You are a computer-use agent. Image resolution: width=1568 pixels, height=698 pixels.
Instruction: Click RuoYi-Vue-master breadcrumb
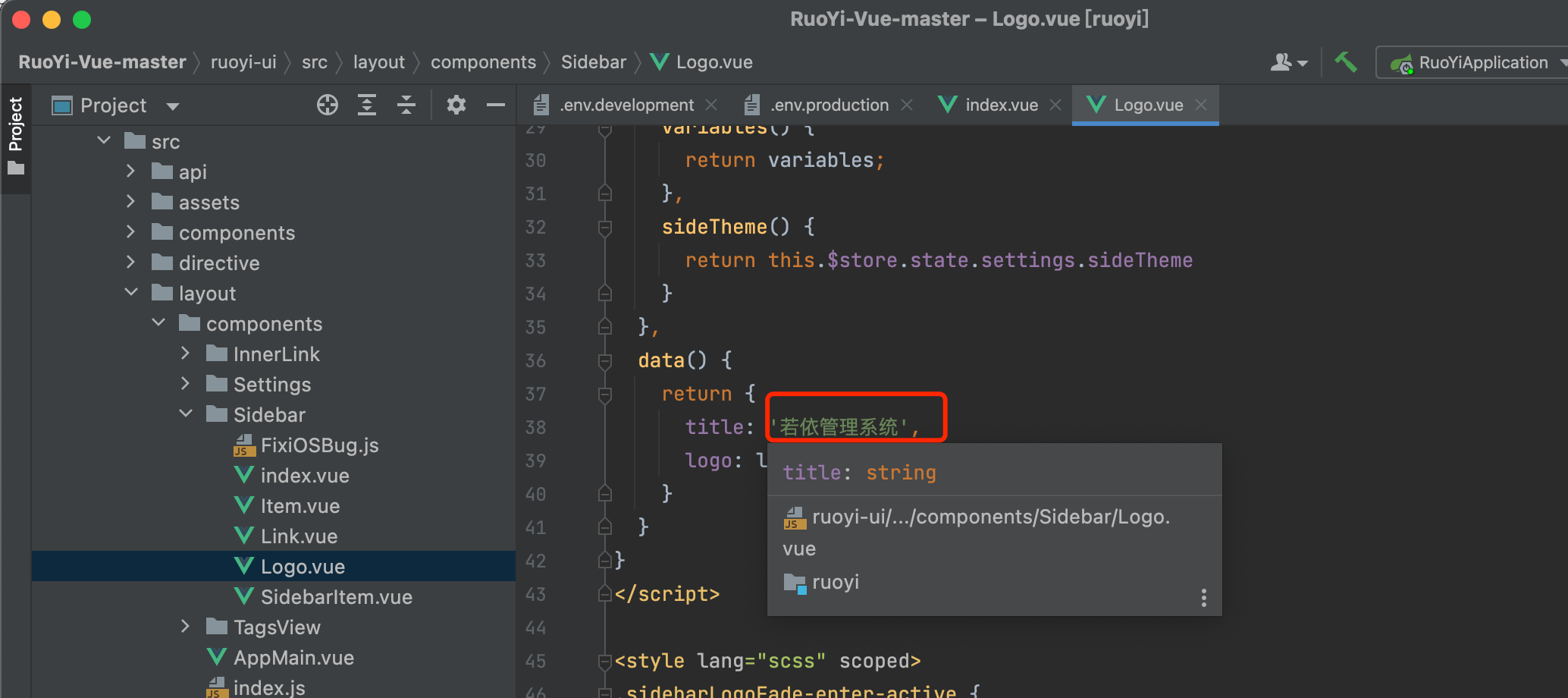[x=102, y=62]
